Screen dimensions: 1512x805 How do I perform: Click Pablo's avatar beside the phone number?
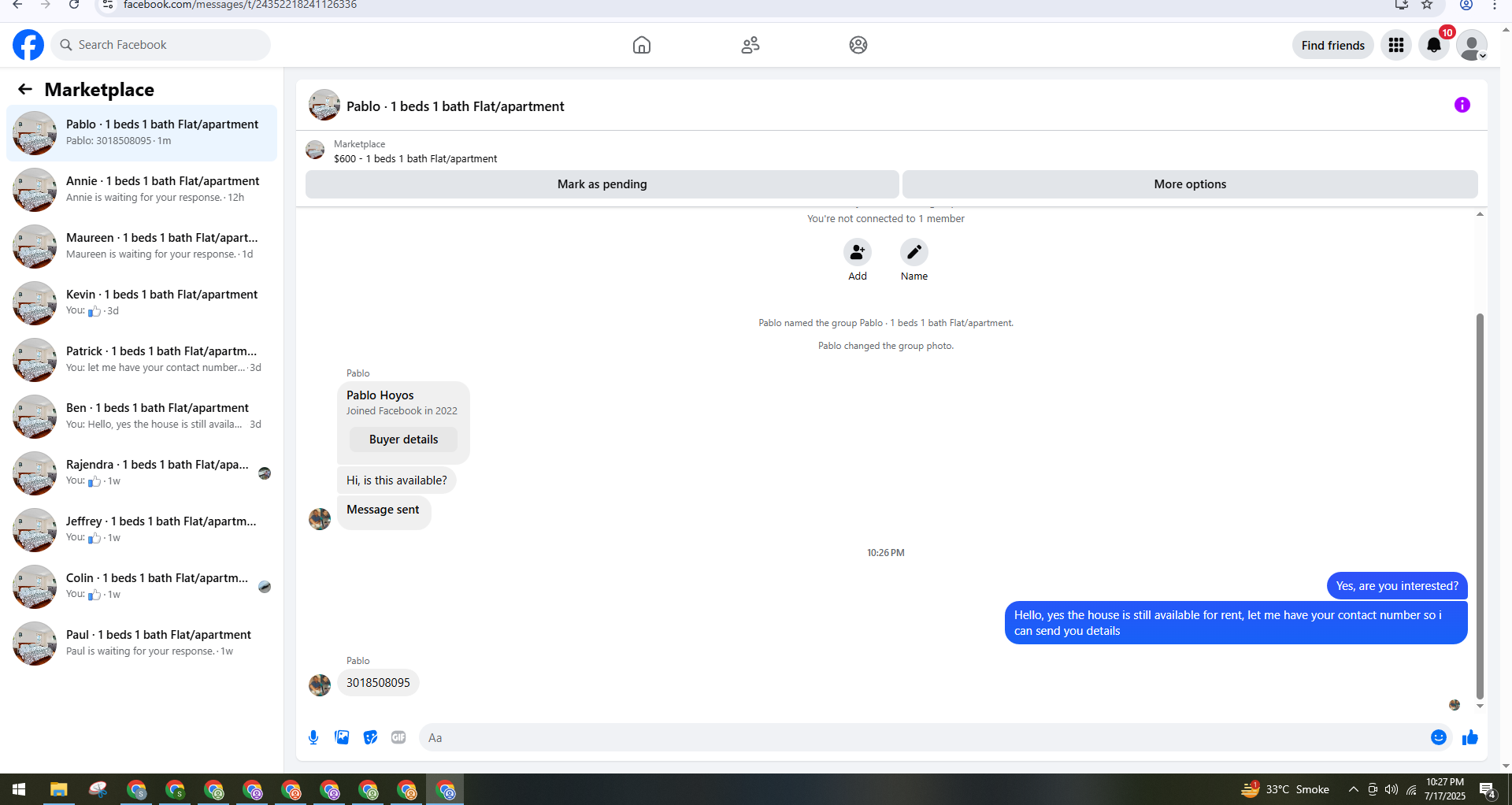pos(320,685)
